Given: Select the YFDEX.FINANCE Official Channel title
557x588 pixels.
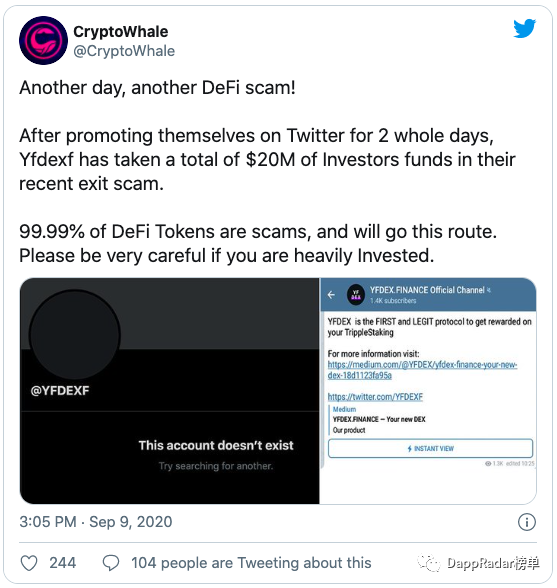Looking at the screenshot, I should click(x=427, y=290).
